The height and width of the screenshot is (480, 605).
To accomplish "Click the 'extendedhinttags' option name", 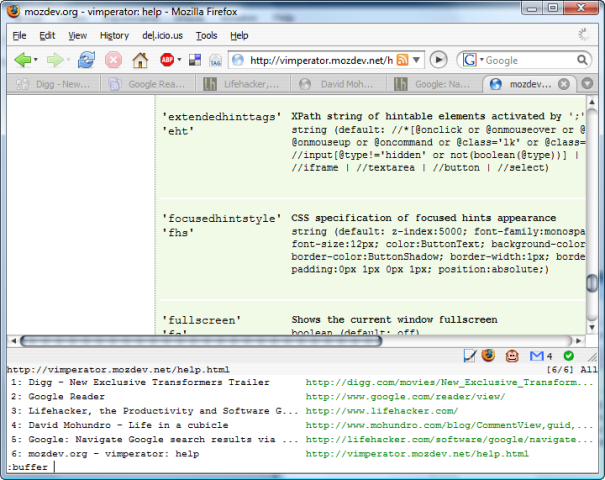I will pos(221,117).
